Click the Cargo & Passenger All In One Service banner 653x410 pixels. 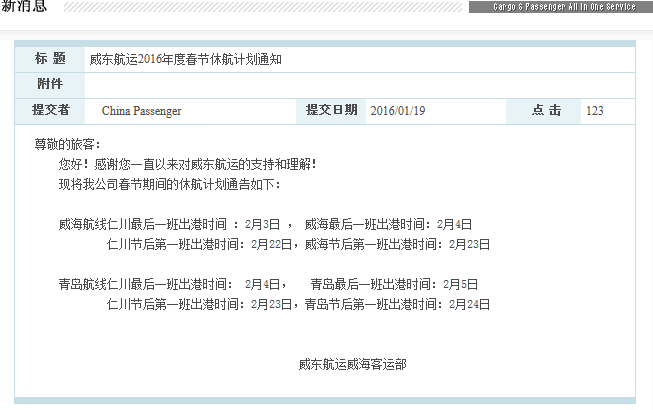click(x=561, y=7)
